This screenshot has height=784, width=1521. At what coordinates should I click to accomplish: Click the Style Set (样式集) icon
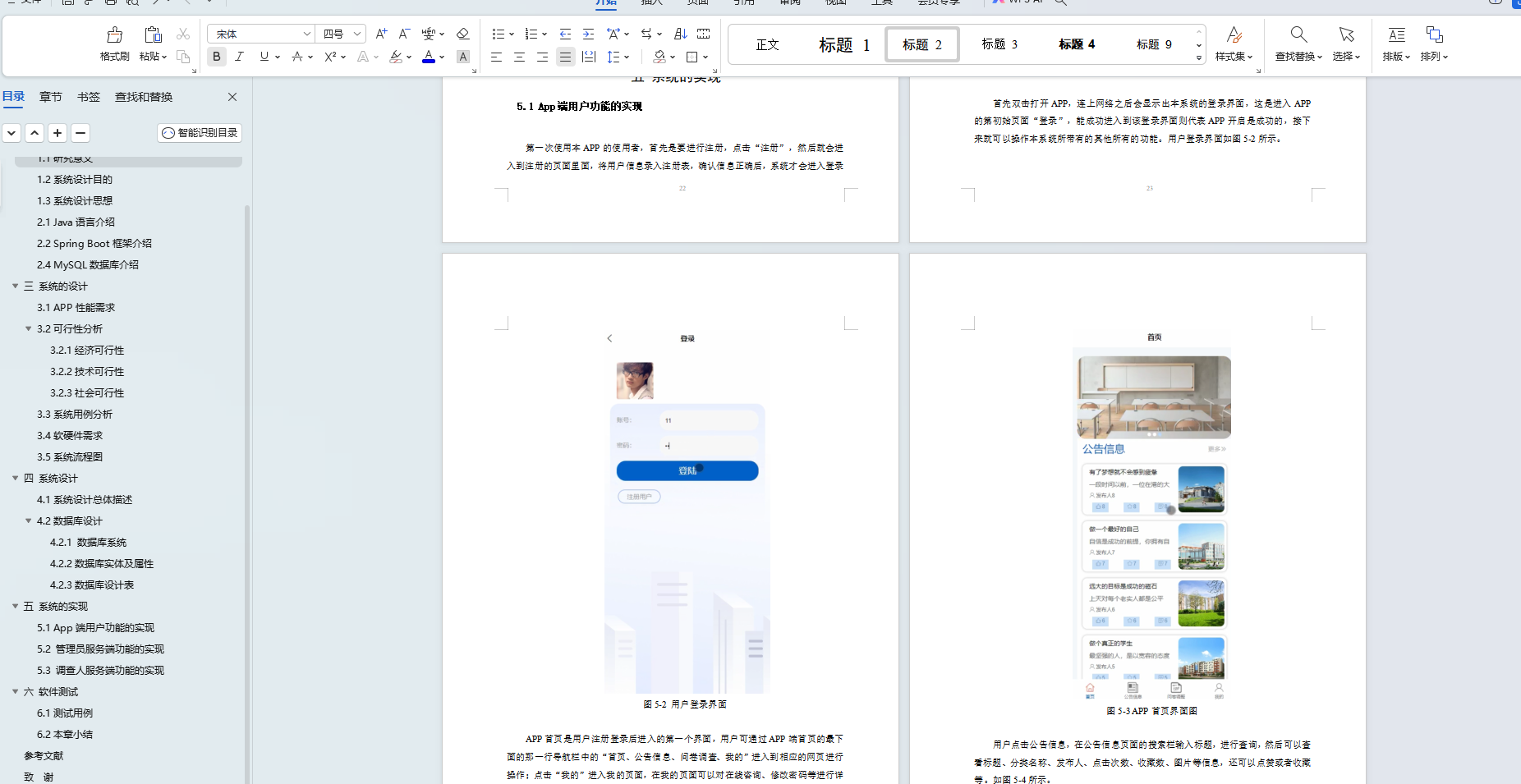click(x=1234, y=34)
